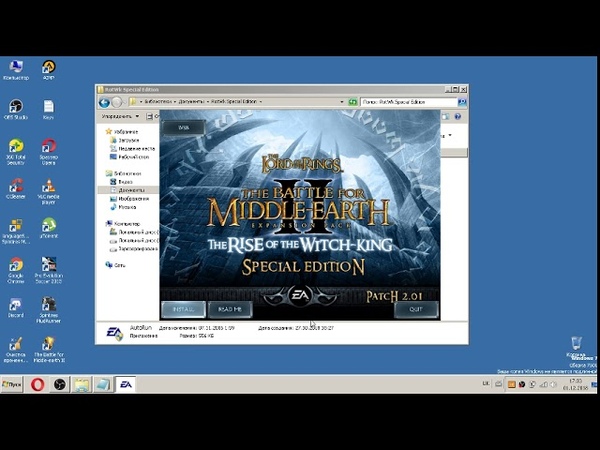600x450 pixels.
Task: Click OBS Studio icon in taskbar
Action: click(x=59, y=384)
